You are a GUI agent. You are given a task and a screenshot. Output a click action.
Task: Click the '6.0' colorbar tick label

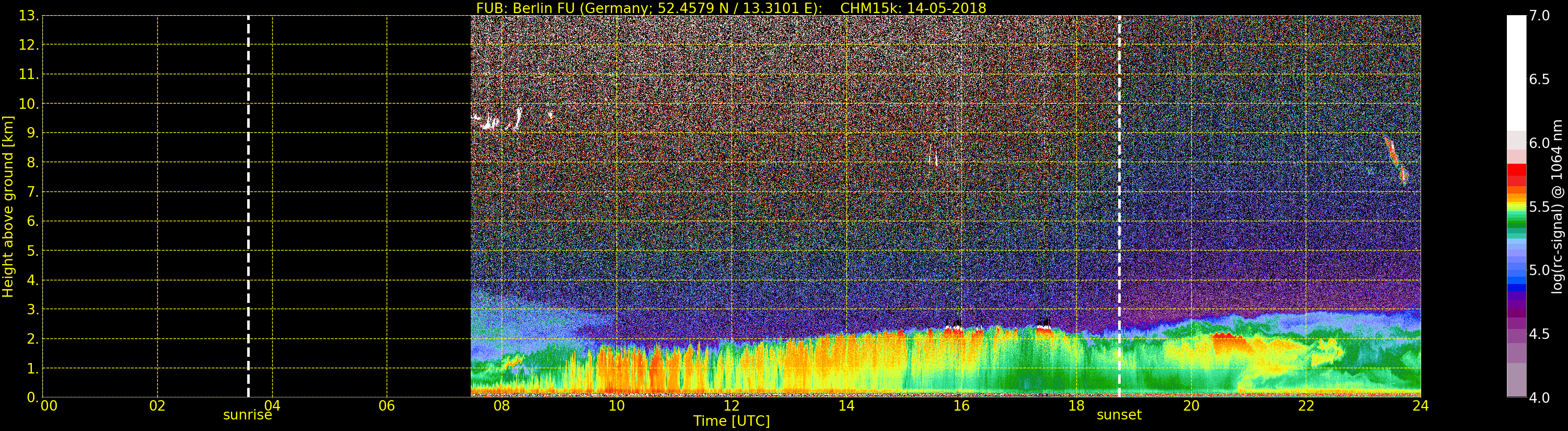pos(1539,143)
